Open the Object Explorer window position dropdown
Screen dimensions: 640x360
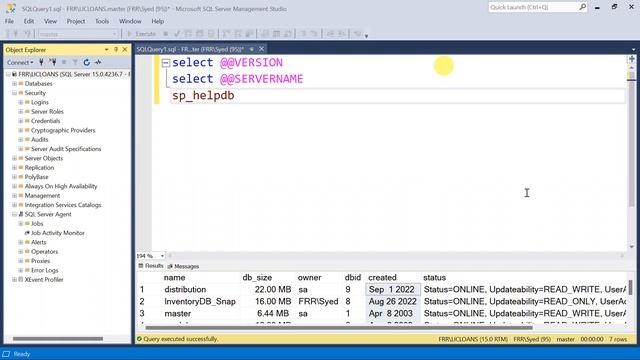pos(107,49)
